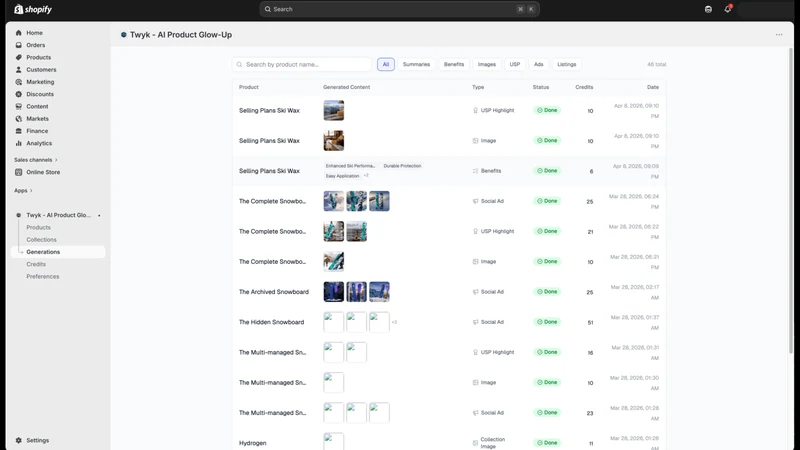This screenshot has height=450, width=800.
Task: Click Done status on Archived Snowboard row
Action: 547,292
